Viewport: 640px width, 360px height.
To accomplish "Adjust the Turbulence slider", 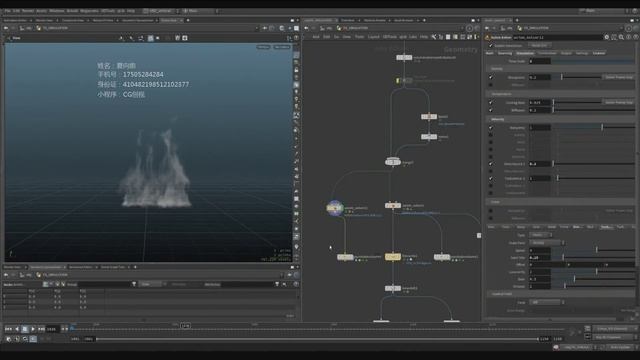I will click(594, 178).
